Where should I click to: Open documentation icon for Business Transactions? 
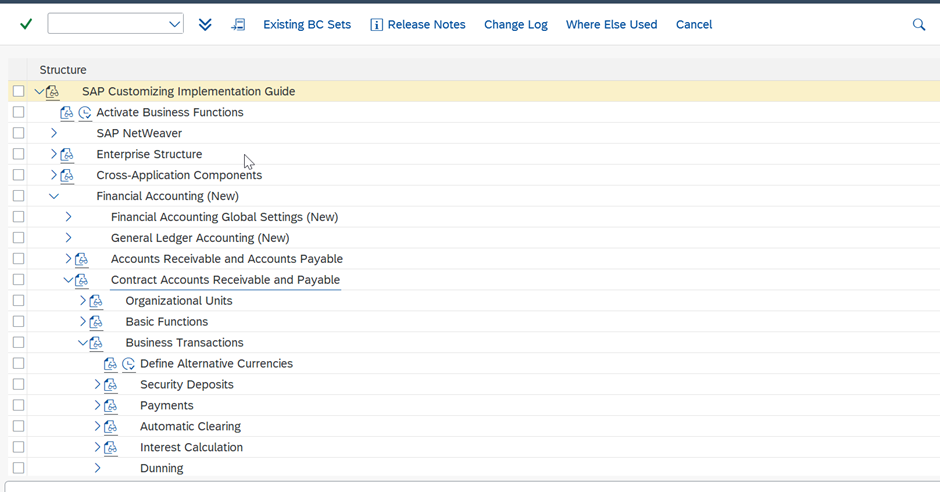click(96, 343)
